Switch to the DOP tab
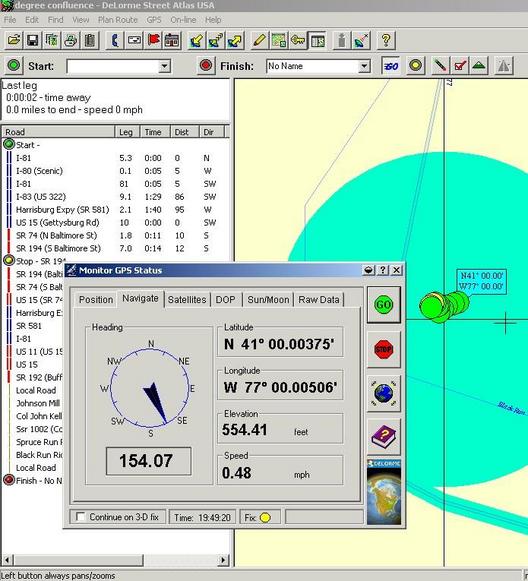The width and height of the screenshot is (528, 581). coord(226,299)
